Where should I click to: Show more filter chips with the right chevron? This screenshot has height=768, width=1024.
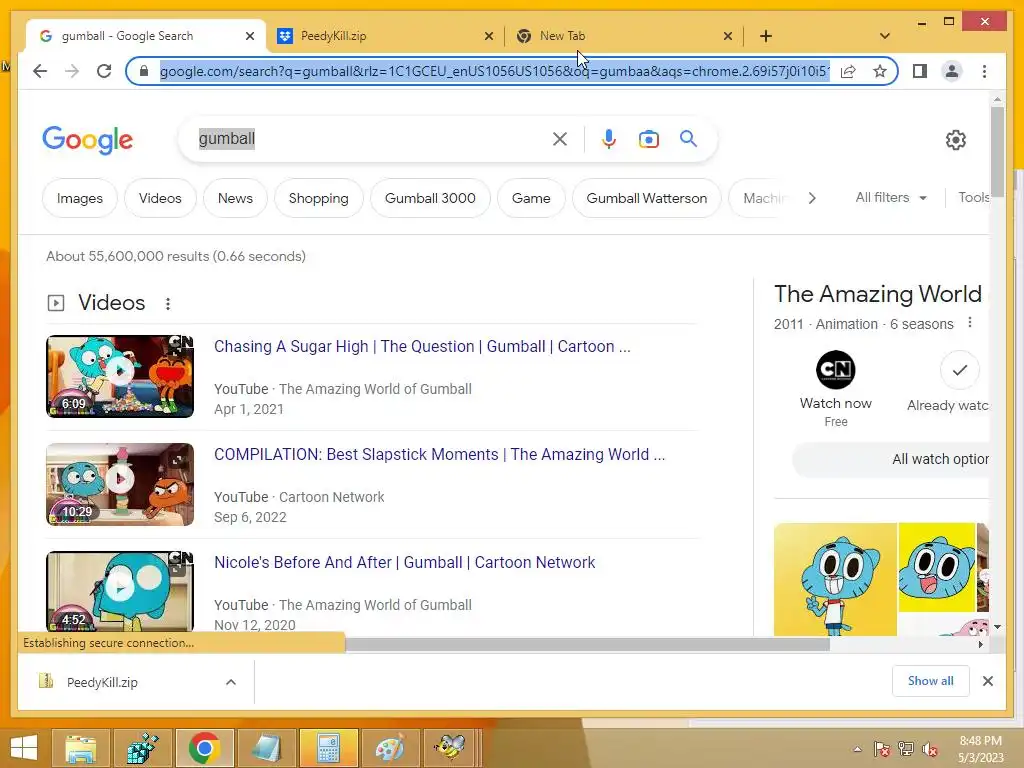tap(812, 198)
